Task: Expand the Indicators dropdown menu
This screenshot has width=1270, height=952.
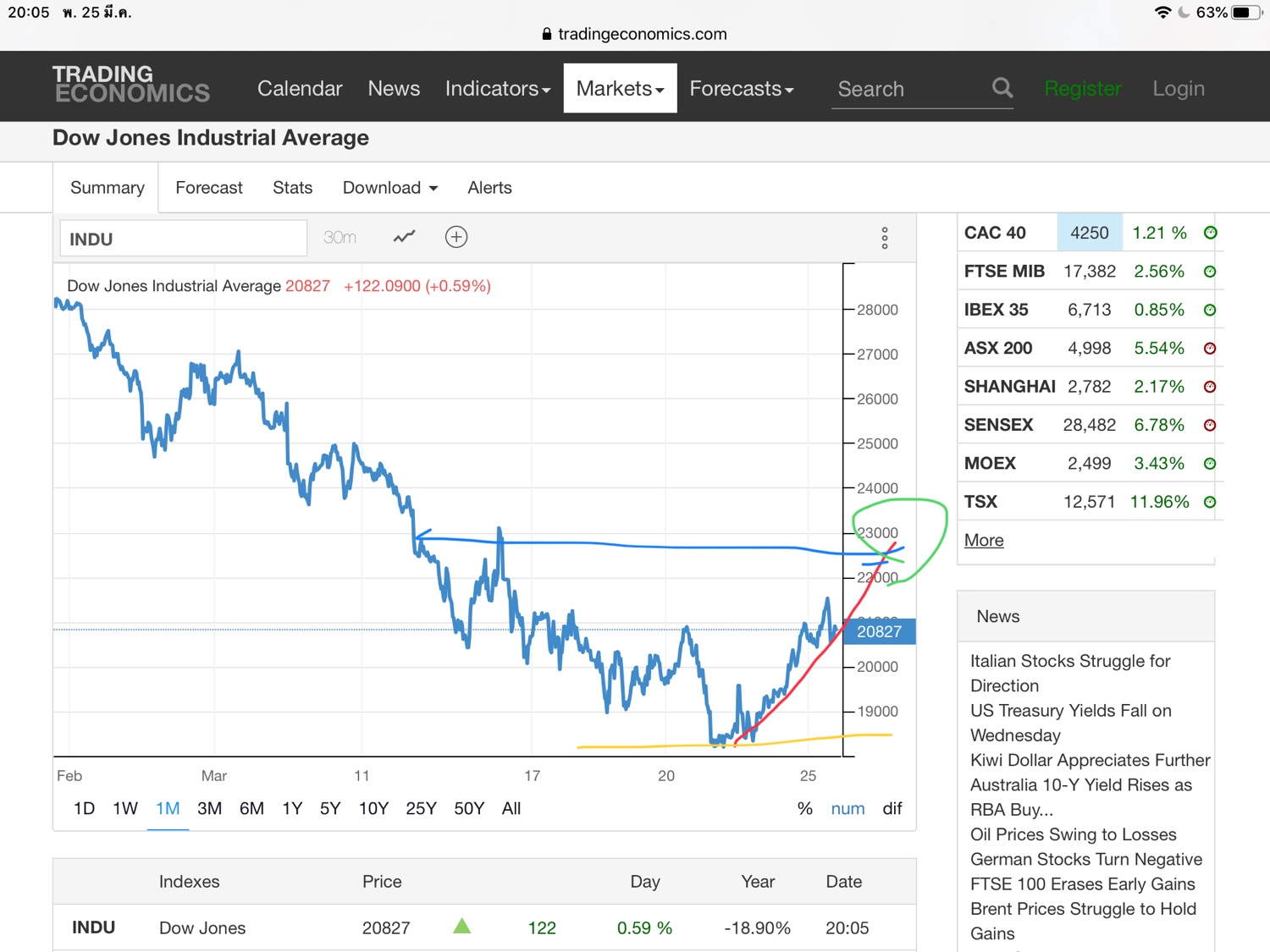Action: tap(497, 89)
